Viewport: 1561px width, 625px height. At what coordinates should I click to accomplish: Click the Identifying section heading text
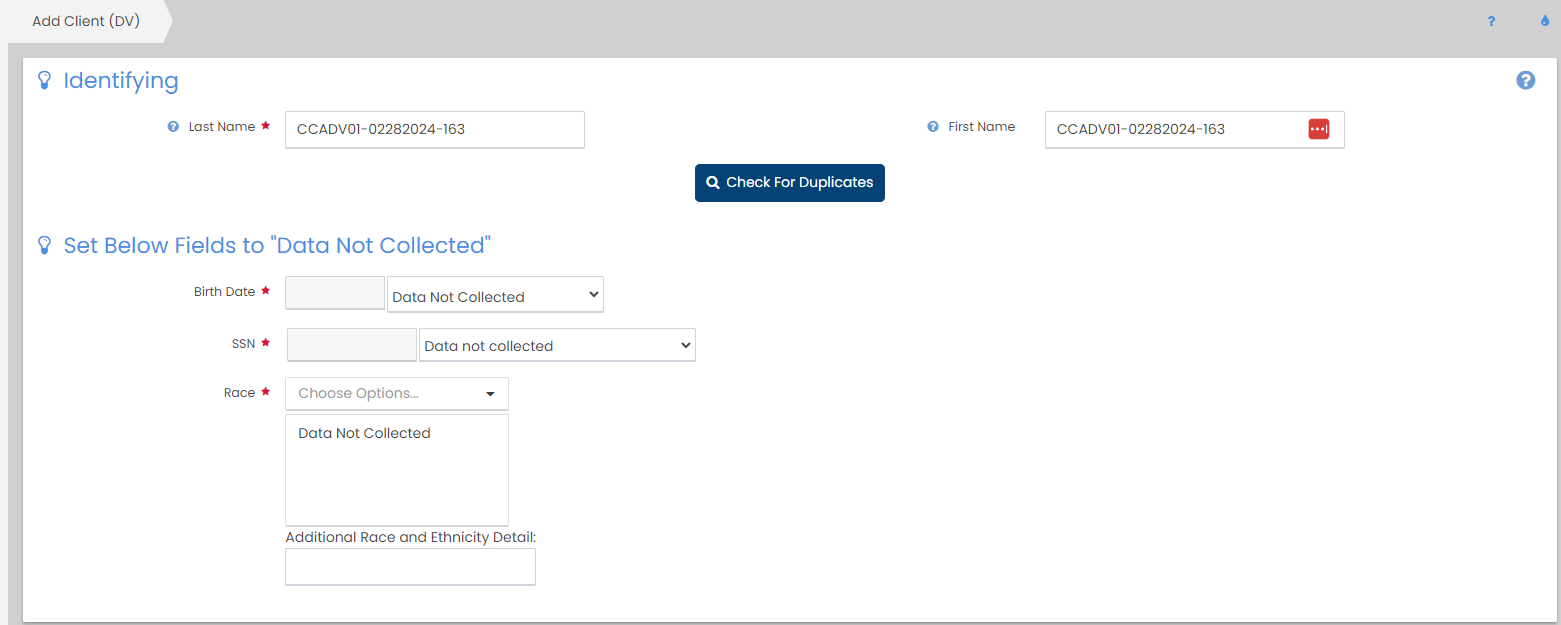point(121,81)
